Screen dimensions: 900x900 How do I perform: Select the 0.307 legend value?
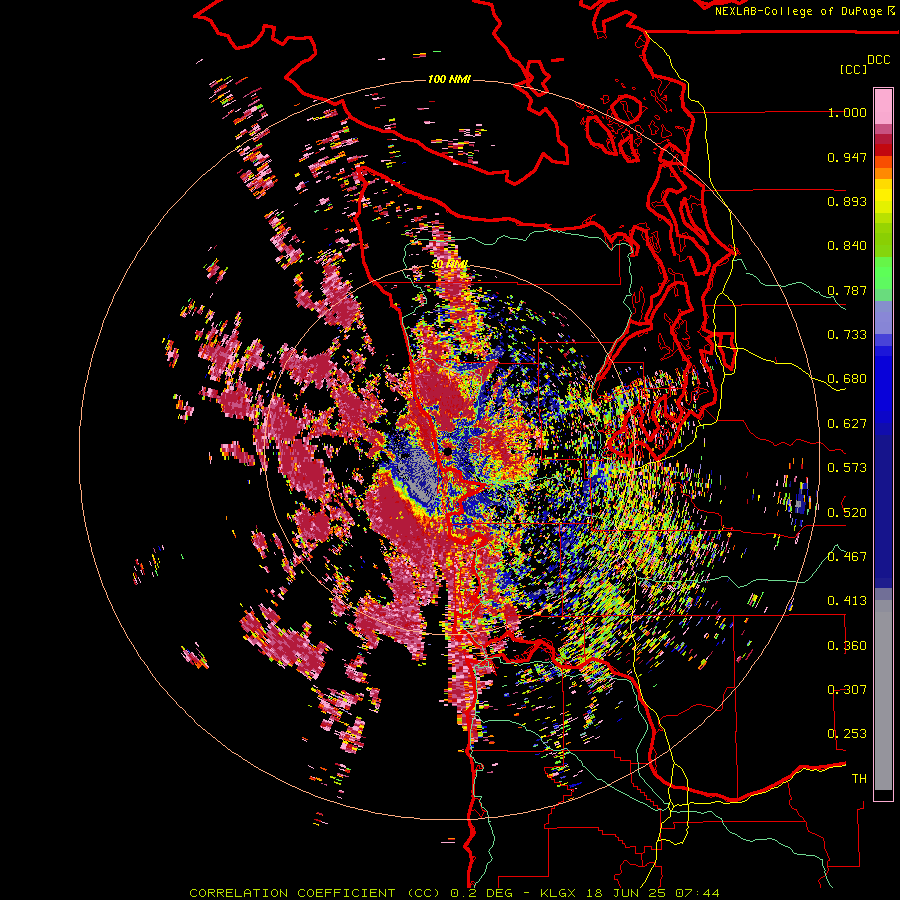pos(847,689)
